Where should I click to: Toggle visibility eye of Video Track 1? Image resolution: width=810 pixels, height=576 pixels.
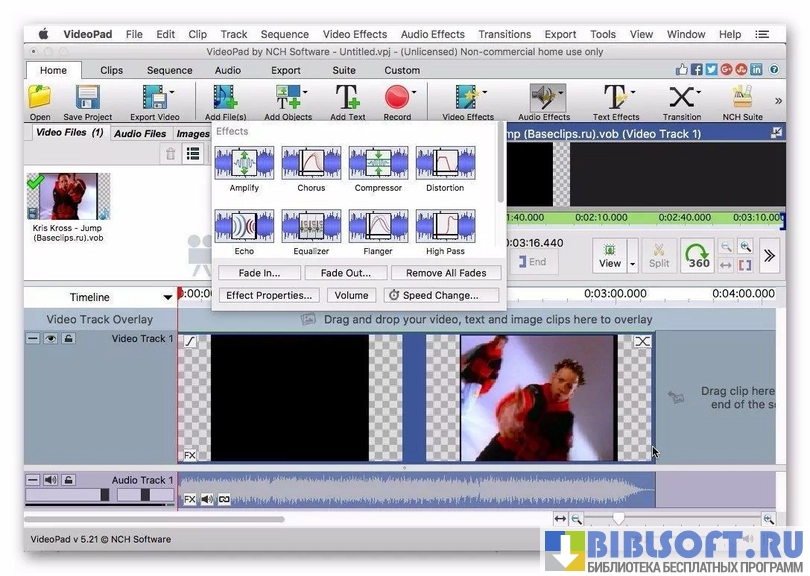click(50, 339)
